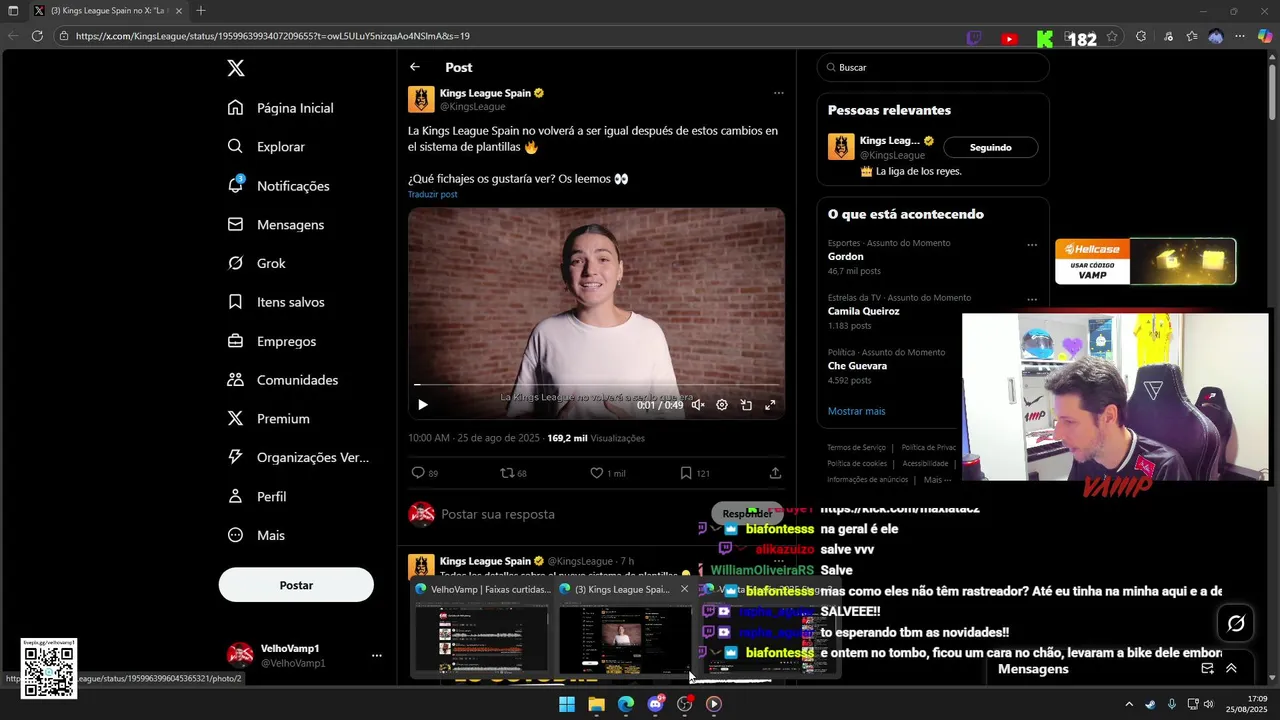Click Mostrar mais under trends

[856, 411]
